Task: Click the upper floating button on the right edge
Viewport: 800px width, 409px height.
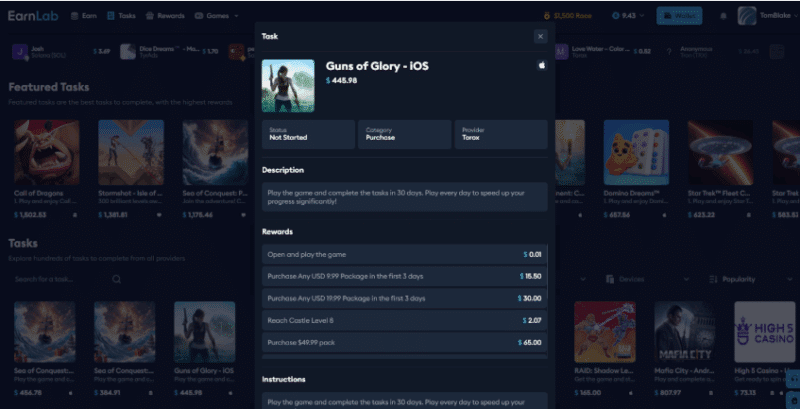Action: point(793,379)
